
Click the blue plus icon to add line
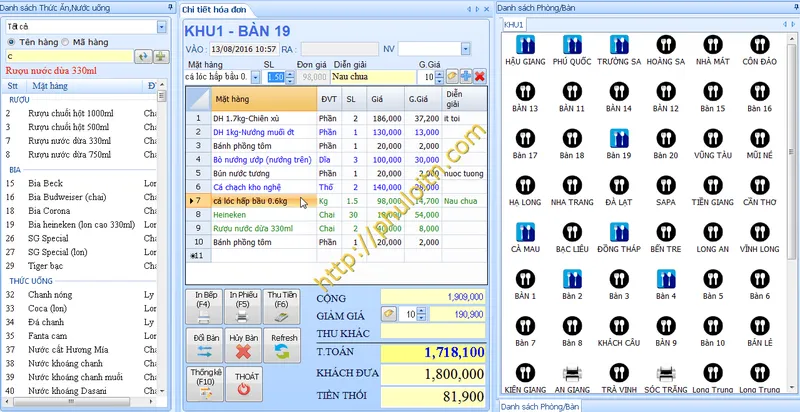coord(466,77)
